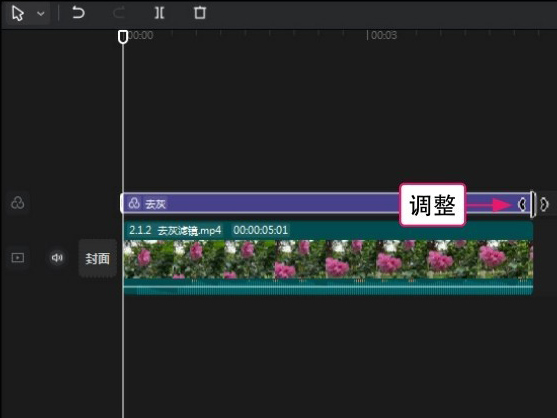557x418 pixels.
Task: Expand the selection tool mode dropdown
Action: 41,14
